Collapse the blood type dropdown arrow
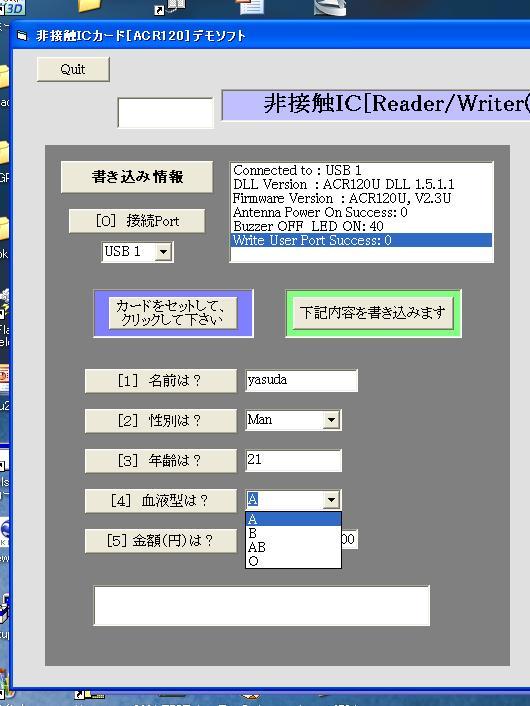This screenshot has height=706, width=530. [331, 500]
